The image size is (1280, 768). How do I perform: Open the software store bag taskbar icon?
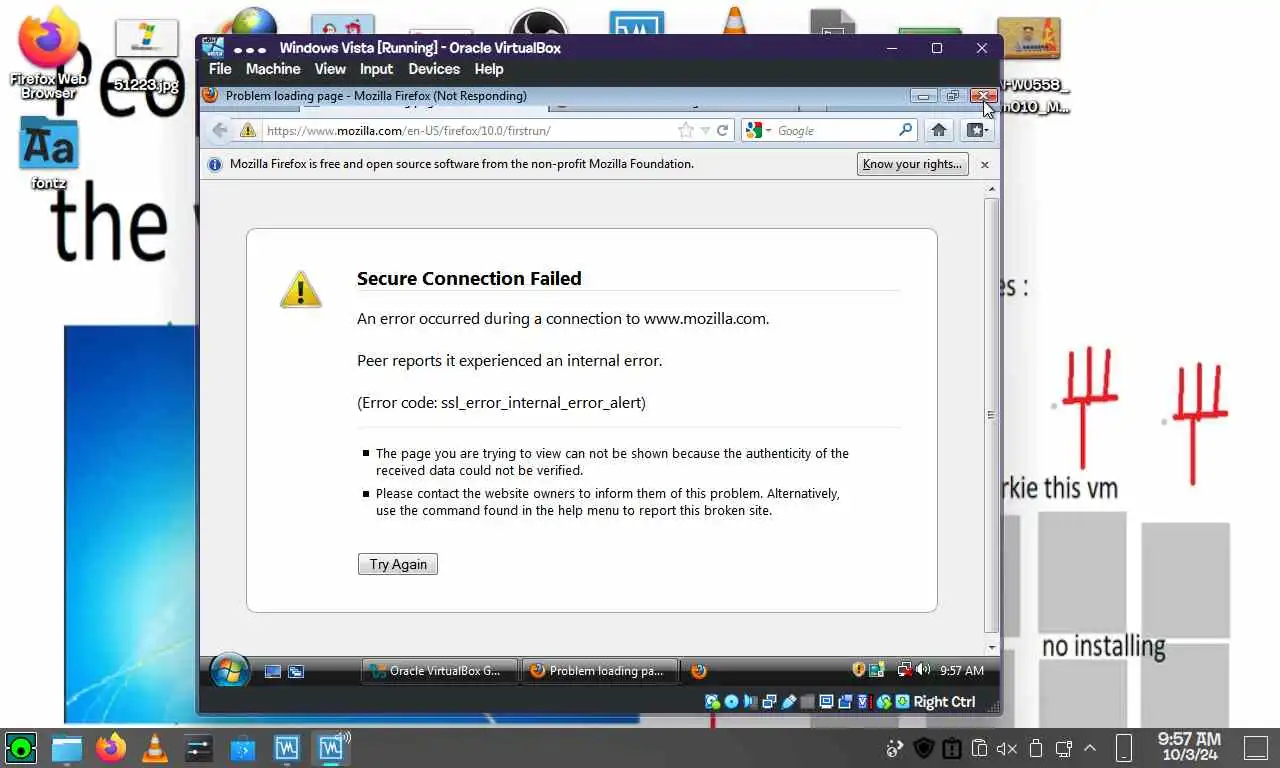click(243, 747)
